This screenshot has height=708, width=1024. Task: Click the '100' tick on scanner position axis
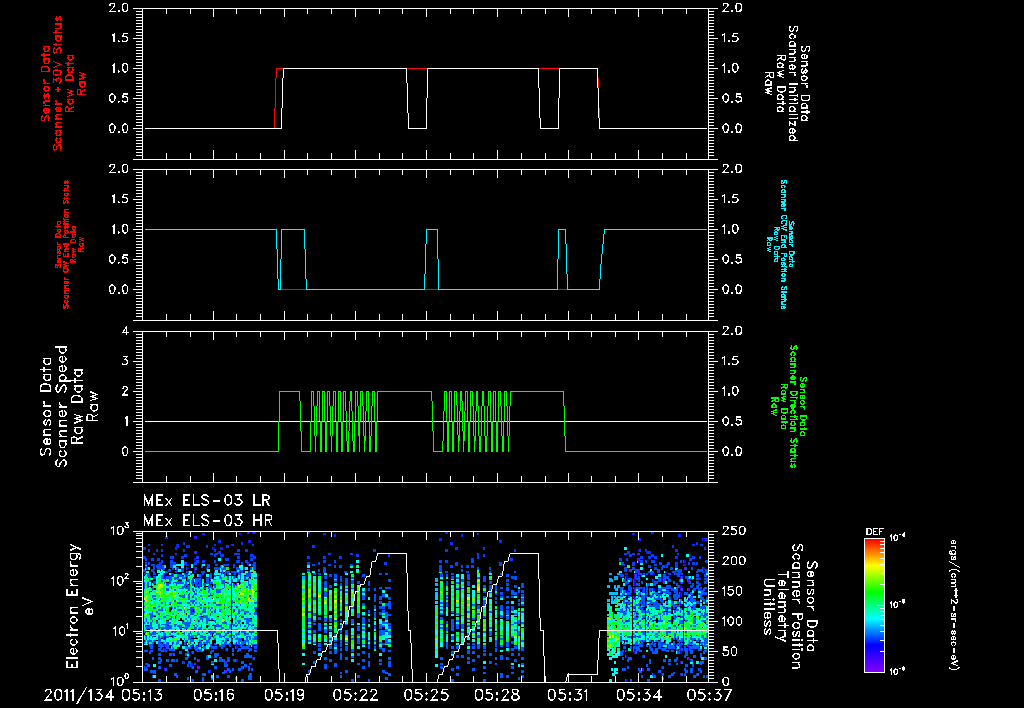734,621
